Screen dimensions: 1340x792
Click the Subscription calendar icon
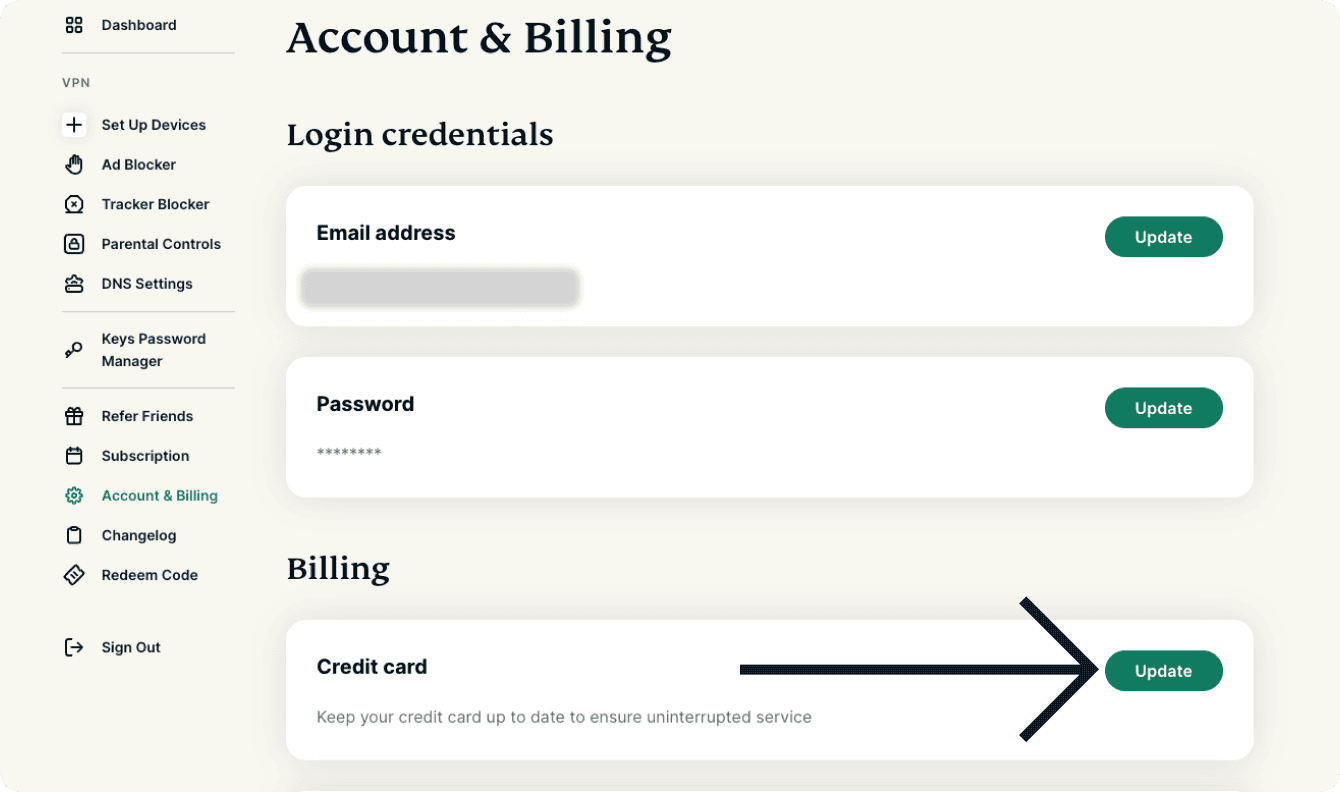[x=74, y=456]
